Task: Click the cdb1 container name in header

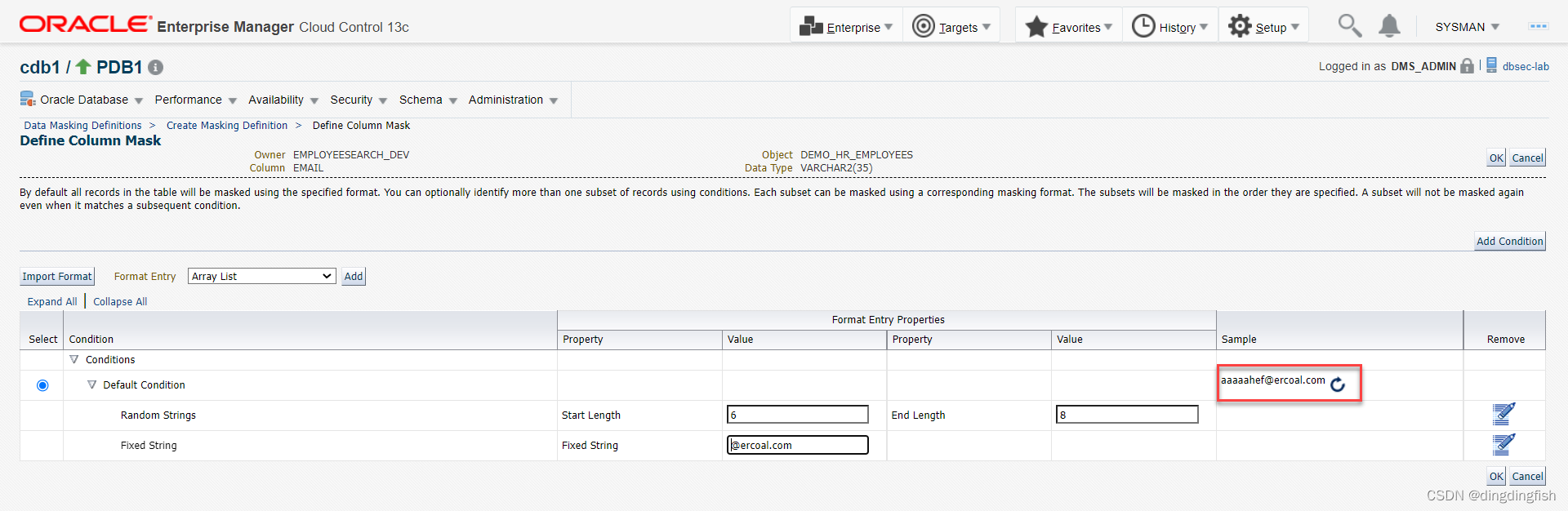Action: pyautogui.click(x=40, y=67)
